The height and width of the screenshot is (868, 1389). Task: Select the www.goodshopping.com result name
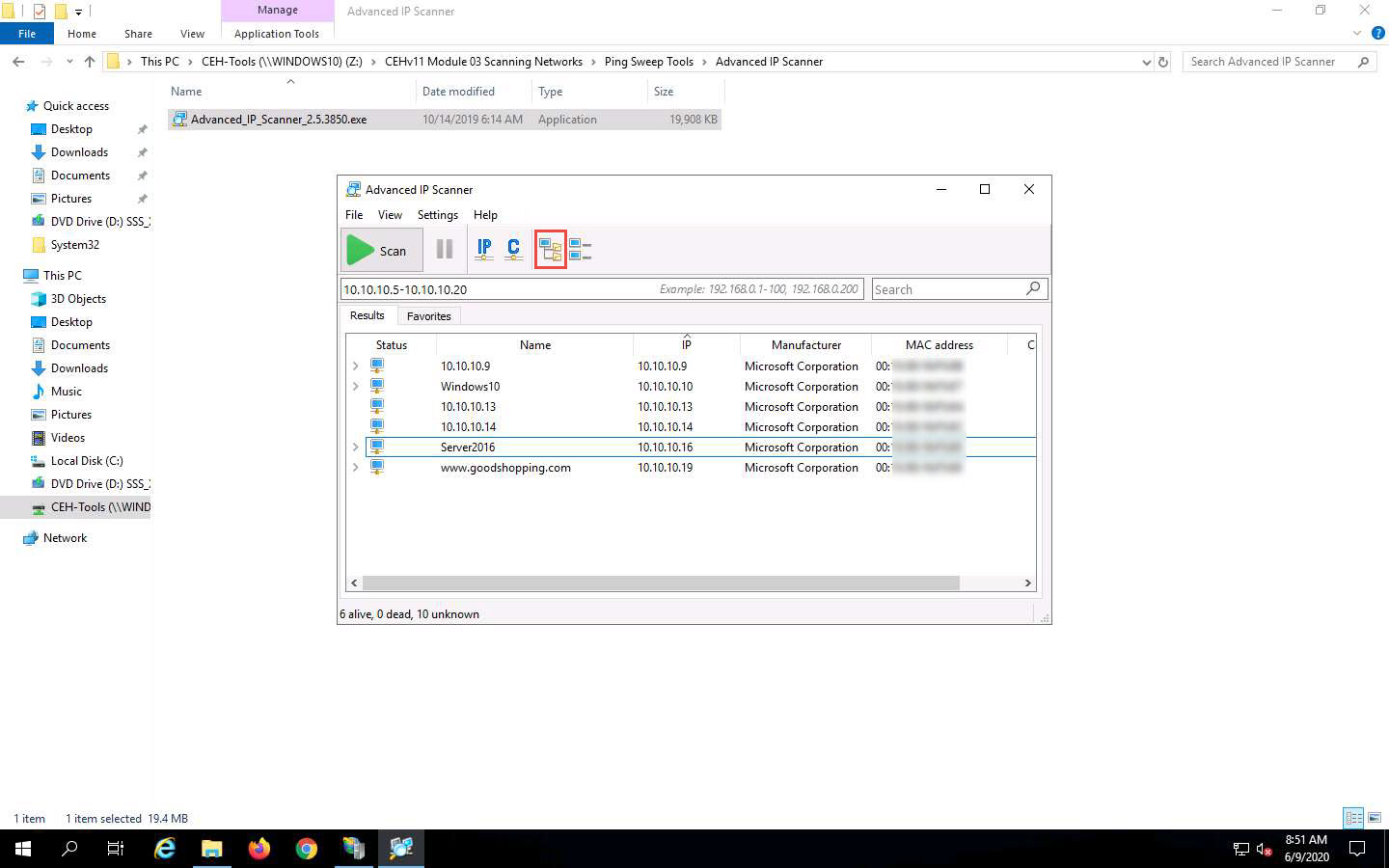click(x=505, y=468)
